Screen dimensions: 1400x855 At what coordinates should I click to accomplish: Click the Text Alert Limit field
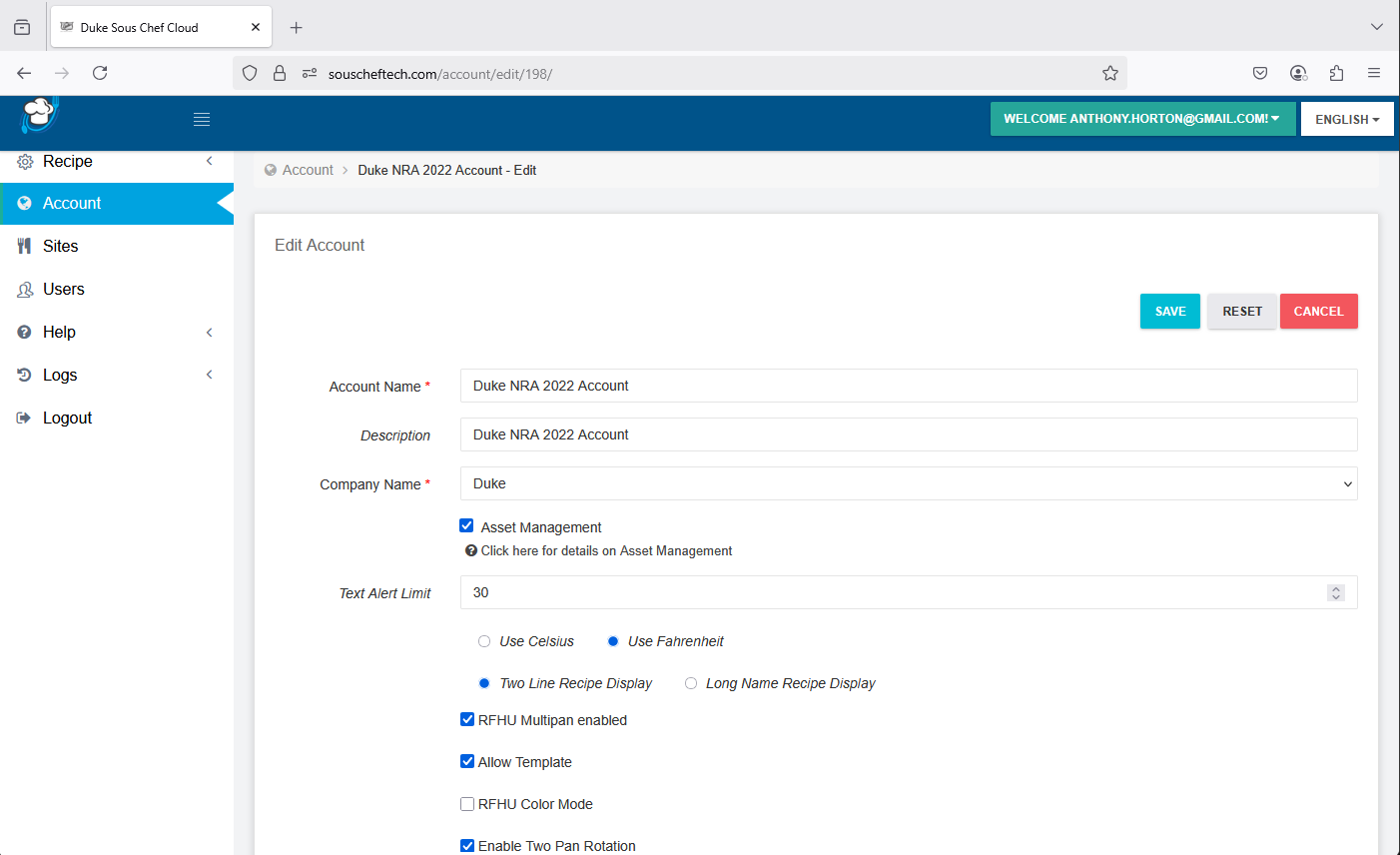click(909, 592)
